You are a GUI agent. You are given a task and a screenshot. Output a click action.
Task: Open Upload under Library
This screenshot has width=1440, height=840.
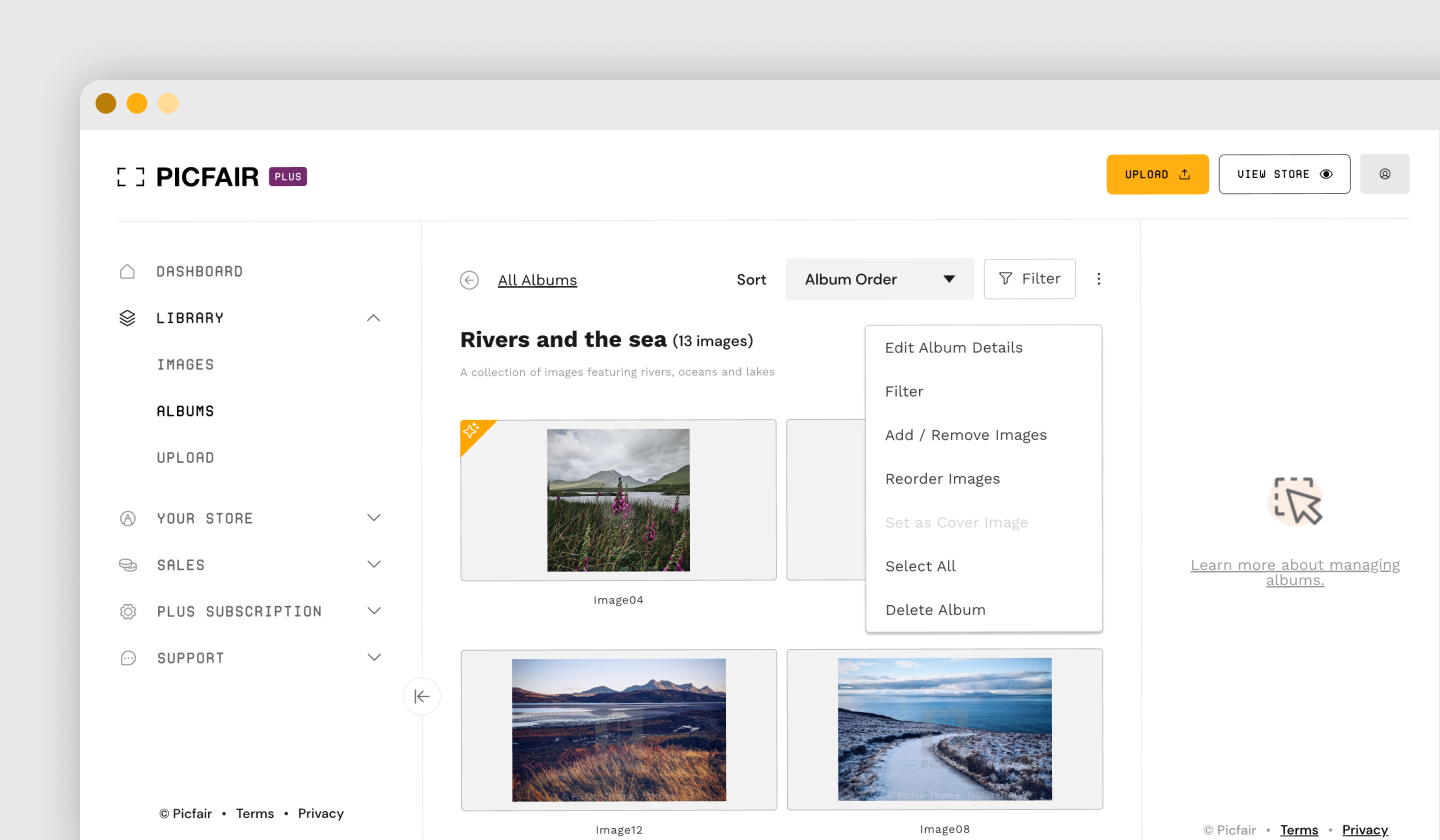click(x=186, y=458)
